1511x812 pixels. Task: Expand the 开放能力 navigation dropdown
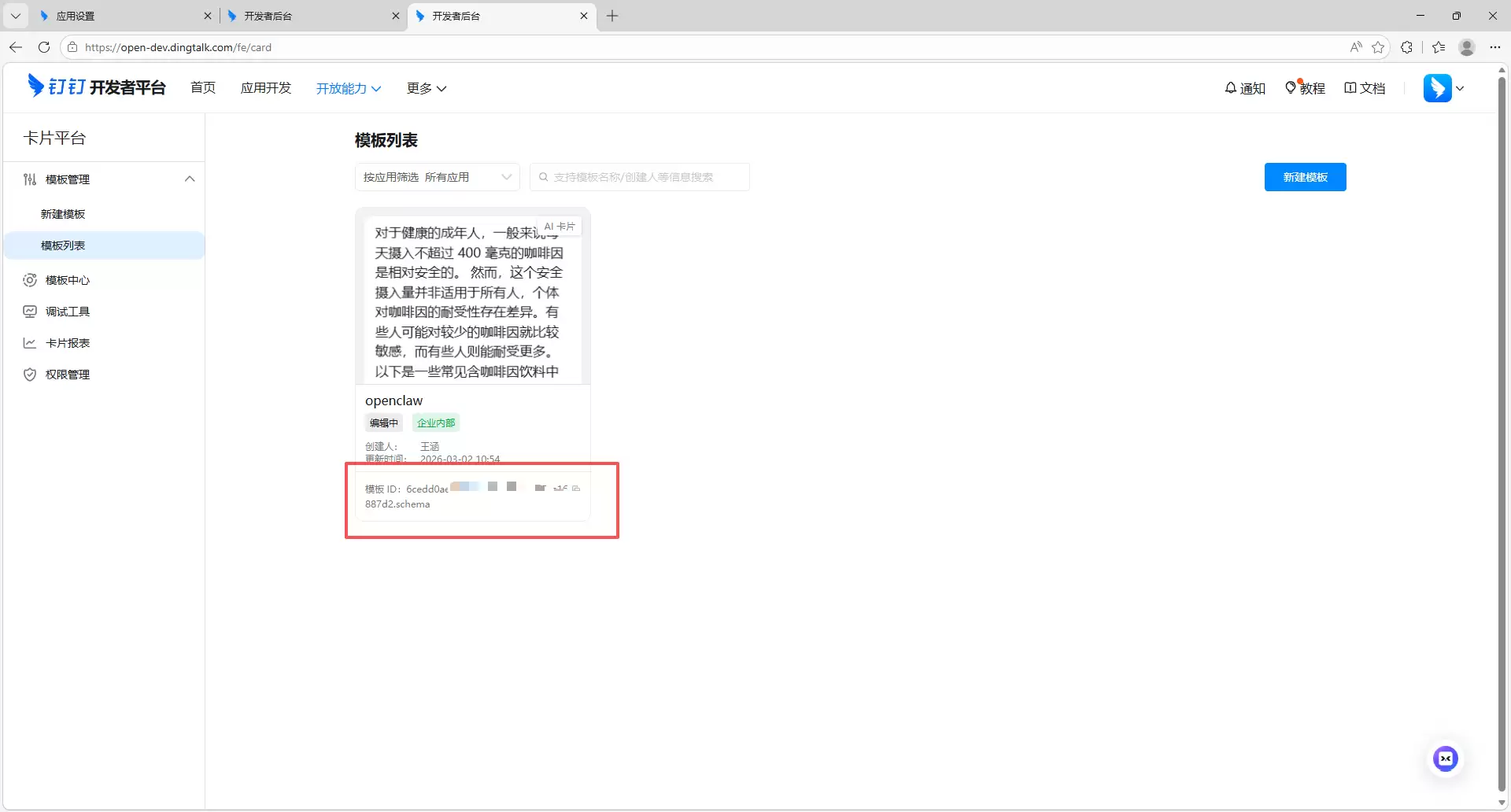(348, 88)
